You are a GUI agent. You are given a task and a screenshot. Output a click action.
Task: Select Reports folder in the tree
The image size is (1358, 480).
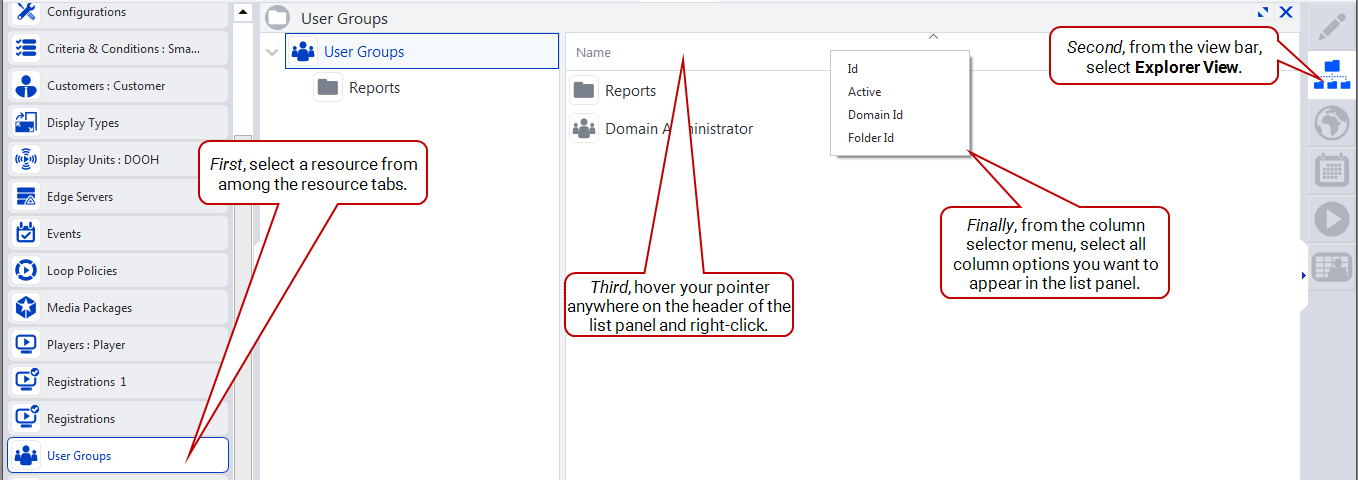(x=373, y=88)
